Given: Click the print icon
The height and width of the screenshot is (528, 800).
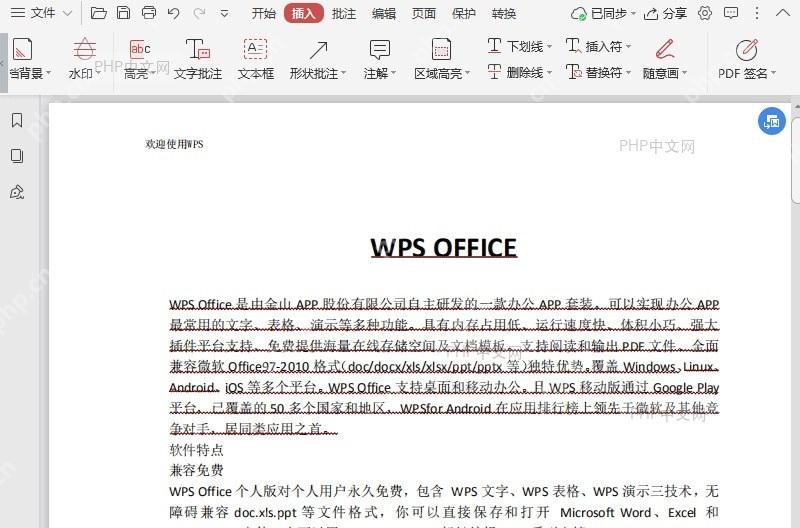Looking at the screenshot, I should [x=148, y=13].
